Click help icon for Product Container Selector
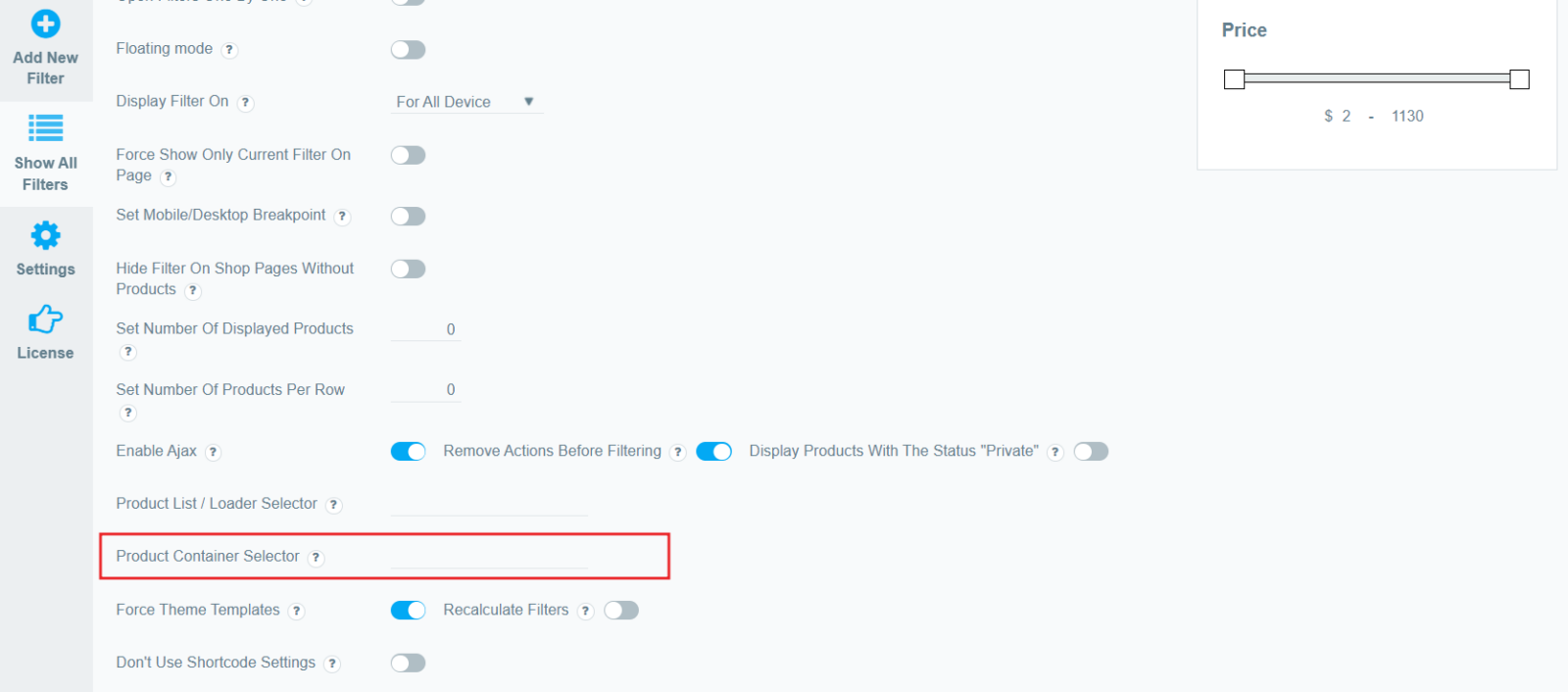The height and width of the screenshot is (692, 1568). [316, 558]
